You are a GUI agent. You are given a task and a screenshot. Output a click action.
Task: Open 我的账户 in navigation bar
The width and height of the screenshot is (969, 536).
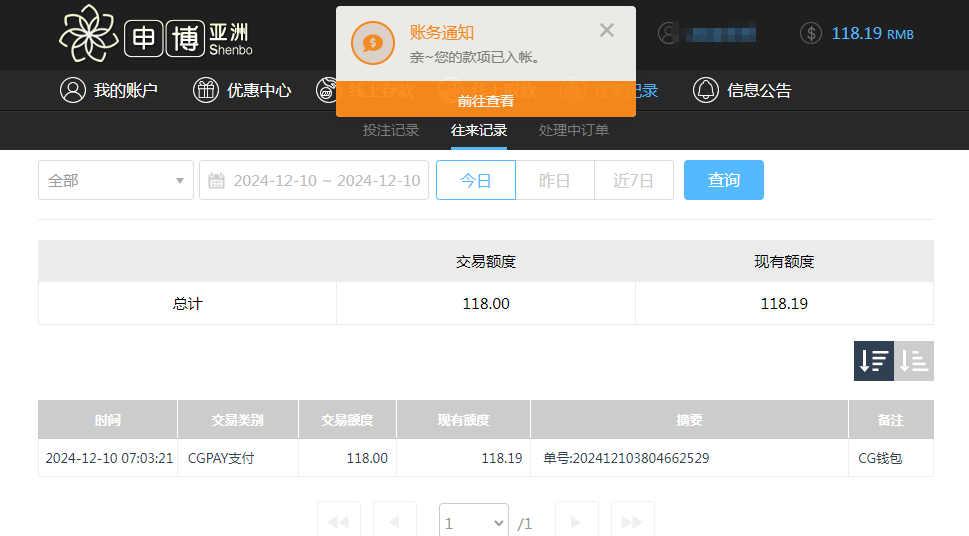[109, 90]
